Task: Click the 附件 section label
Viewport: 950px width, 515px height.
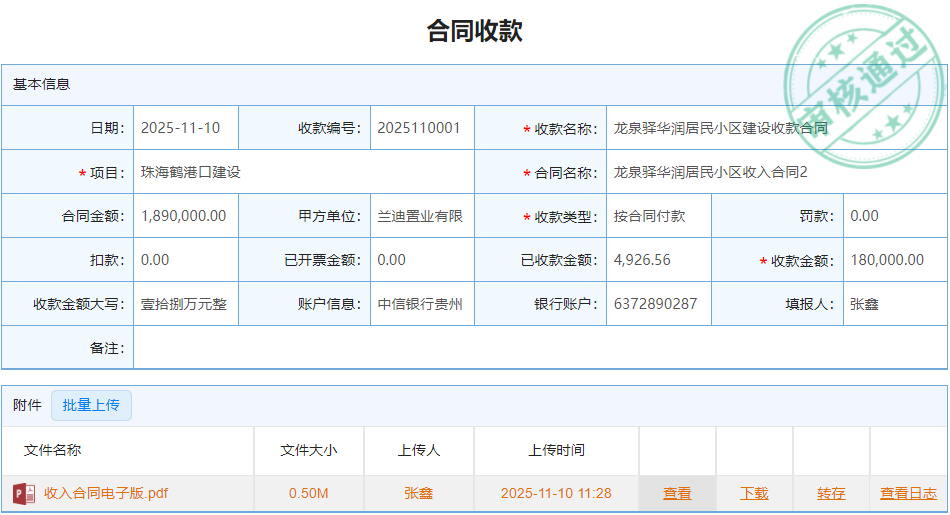Action: coord(27,406)
